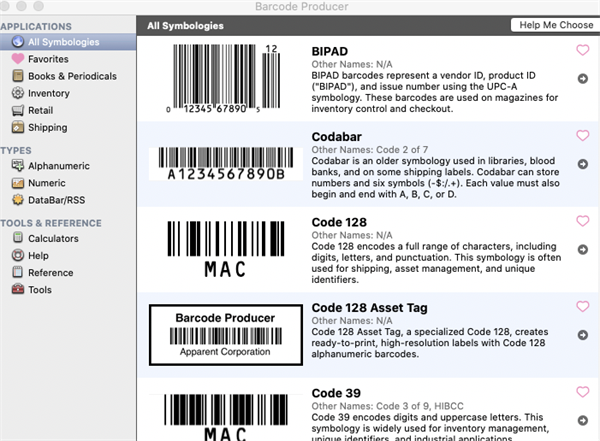Click the Alphanumeric type icon
Viewport: 600px width, 441px height.
[x=18, y=166]
